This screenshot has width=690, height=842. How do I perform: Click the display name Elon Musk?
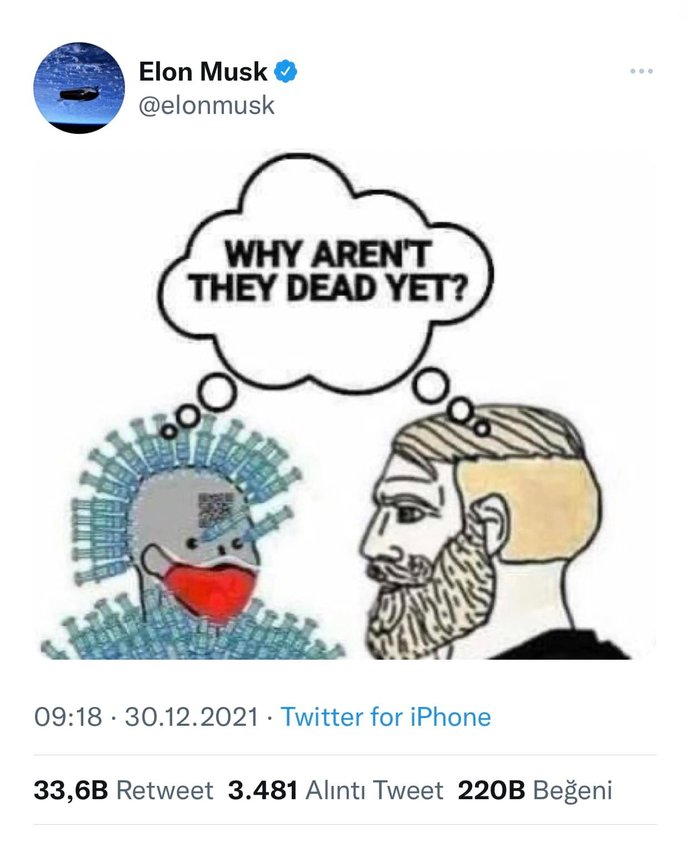coord(203,71)
